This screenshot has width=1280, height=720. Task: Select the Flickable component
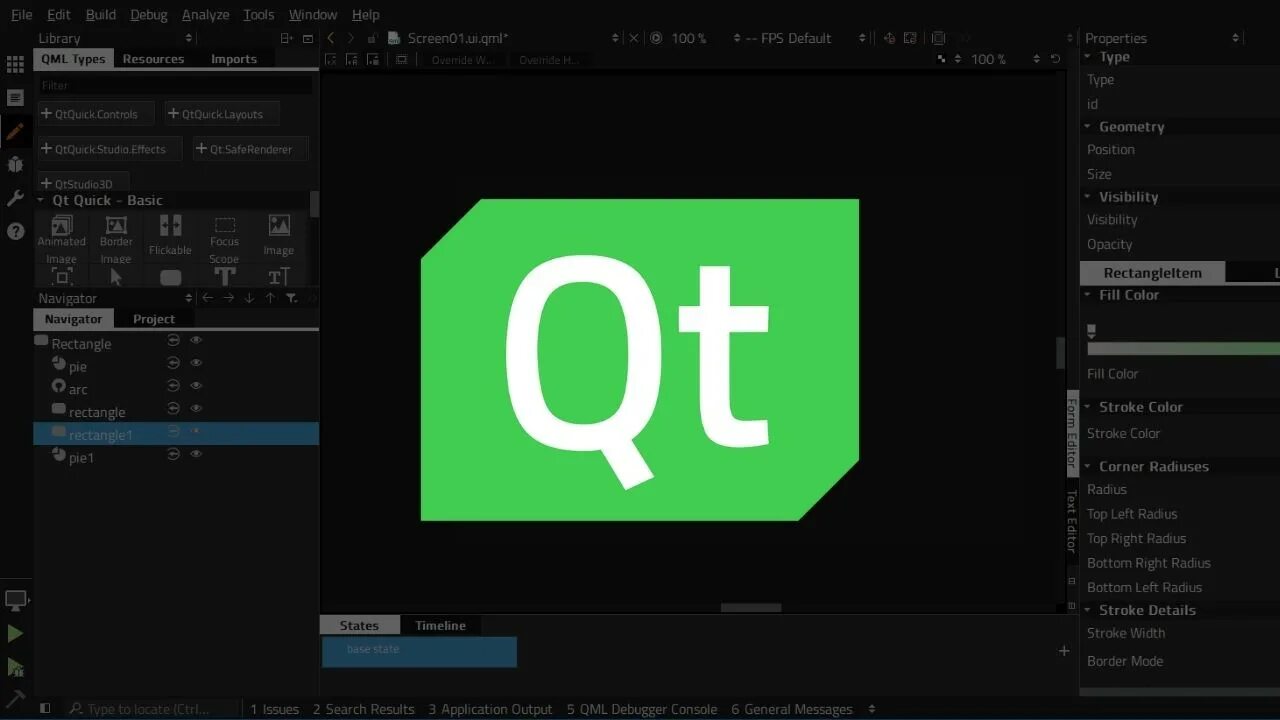[170, 236]
